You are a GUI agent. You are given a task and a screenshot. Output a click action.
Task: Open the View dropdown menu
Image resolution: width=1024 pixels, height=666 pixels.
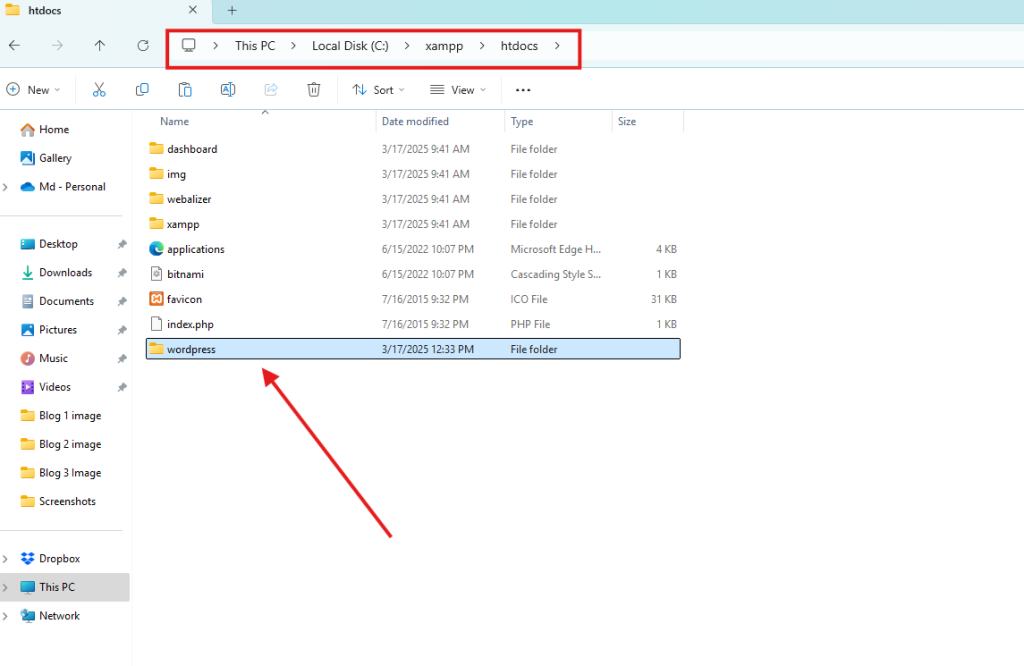pos(457,90)
